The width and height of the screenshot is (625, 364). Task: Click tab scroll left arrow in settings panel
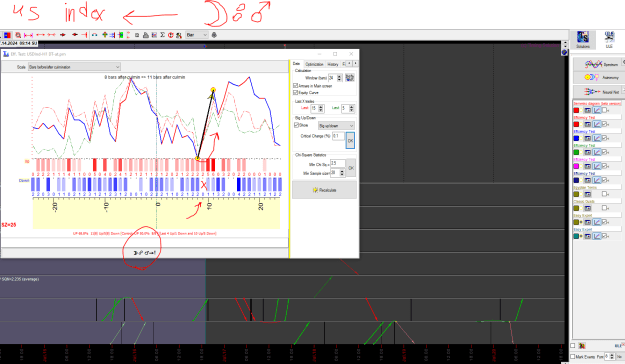tap(350, 63)
